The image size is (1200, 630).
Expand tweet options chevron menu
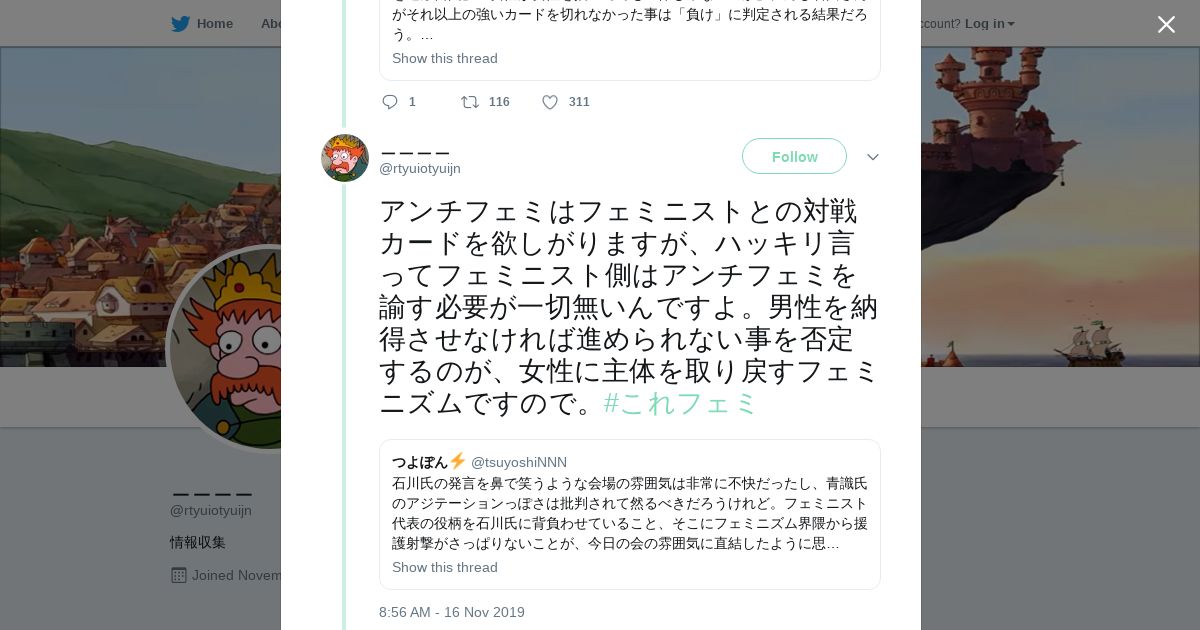point(872,157)
